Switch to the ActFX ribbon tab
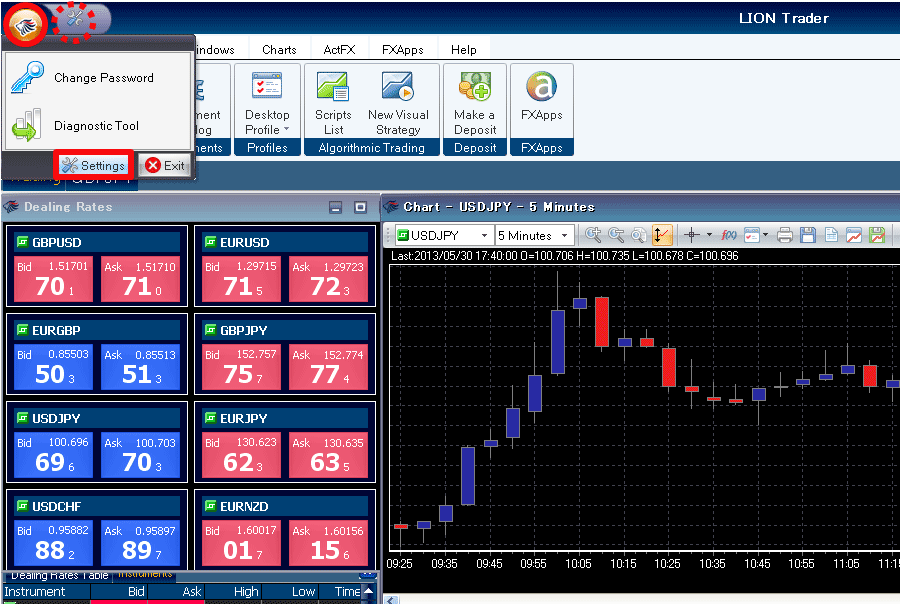 click(x=339, y=49)
